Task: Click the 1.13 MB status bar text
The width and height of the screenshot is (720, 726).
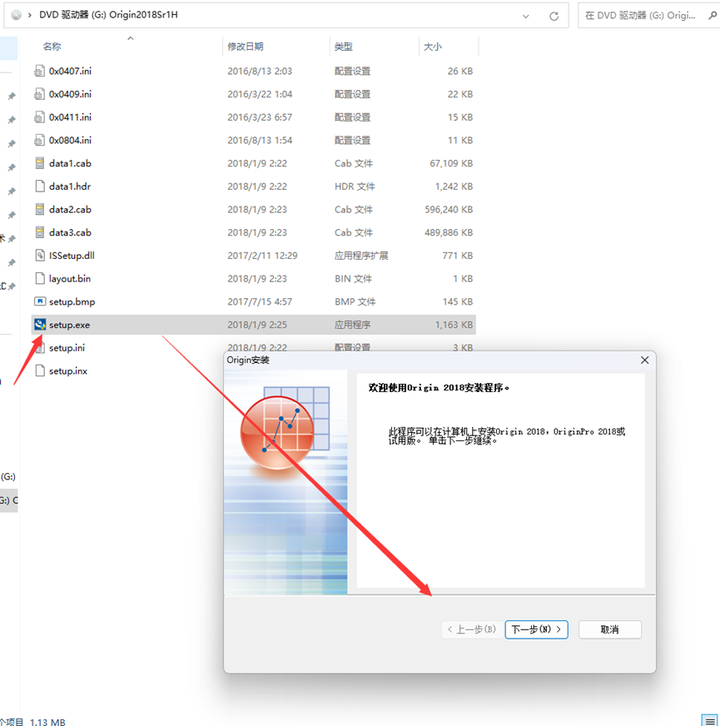Action: click(x=48, y=721)
